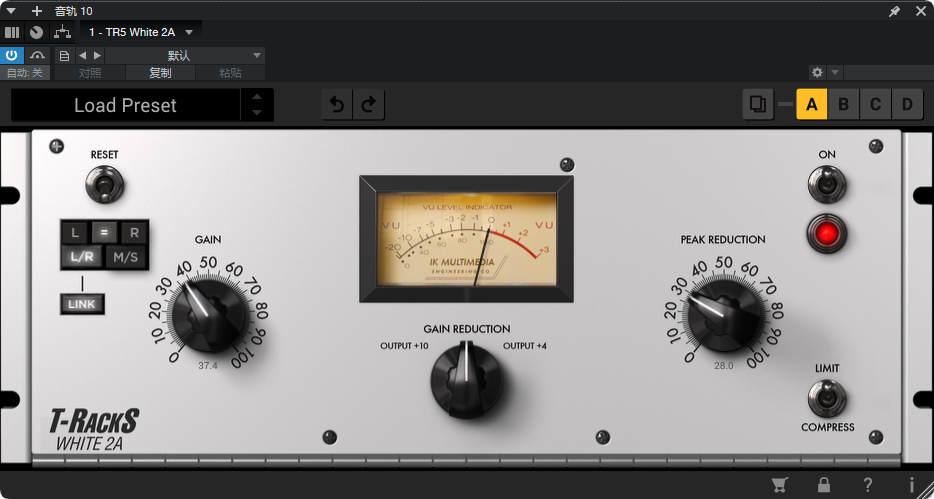This screenshot has width=934, height=499.
Task: Click the 粘贴 paste button
Action: pyautogui.click(x=231, y=73)
